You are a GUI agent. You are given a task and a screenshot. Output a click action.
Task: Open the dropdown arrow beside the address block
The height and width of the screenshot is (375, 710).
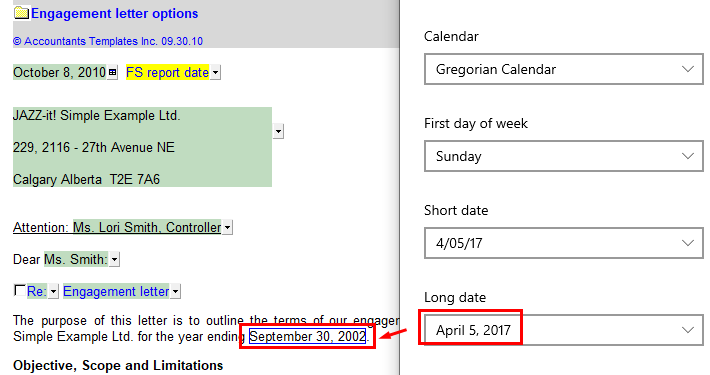click(278, 131)
